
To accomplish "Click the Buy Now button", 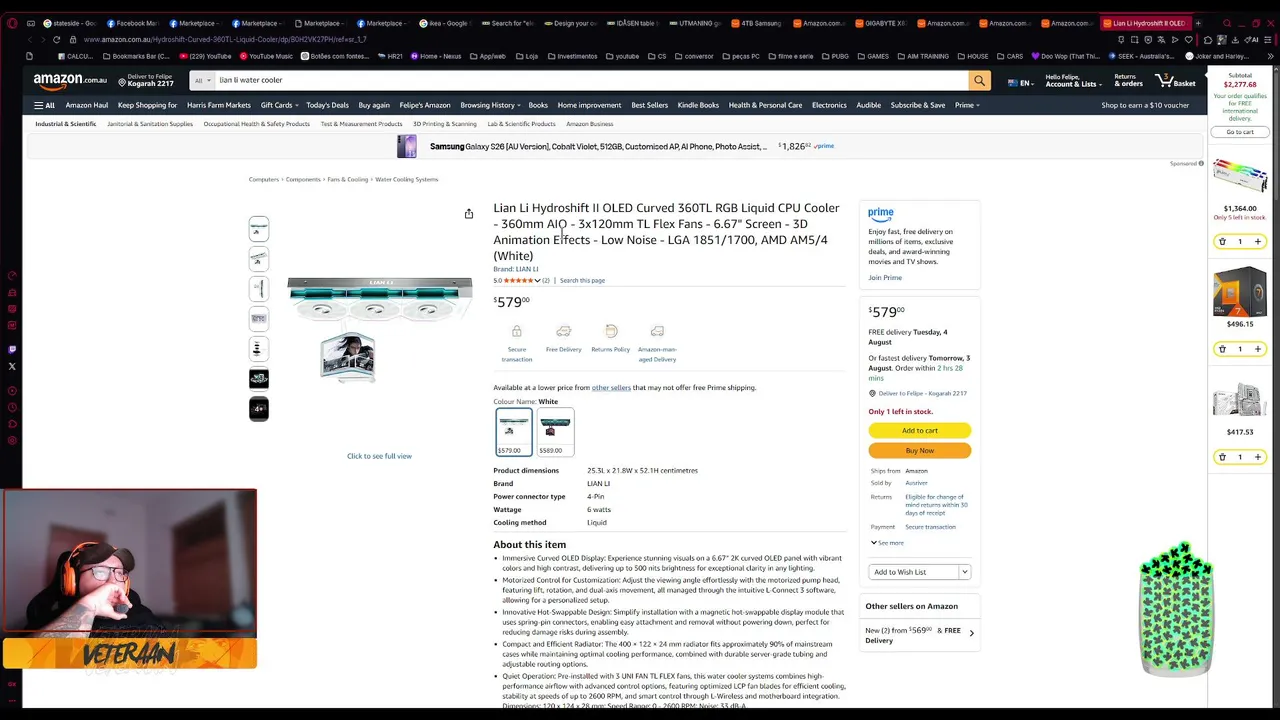I will [x=920, y=451].
